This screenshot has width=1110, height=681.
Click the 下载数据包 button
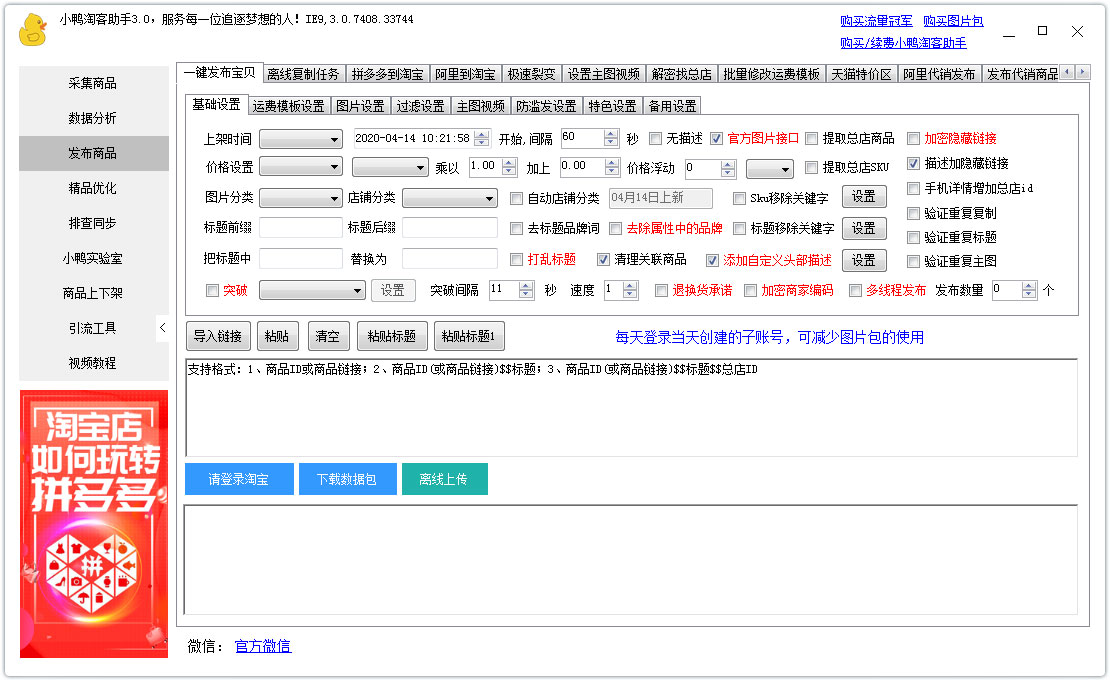(347, 479)
